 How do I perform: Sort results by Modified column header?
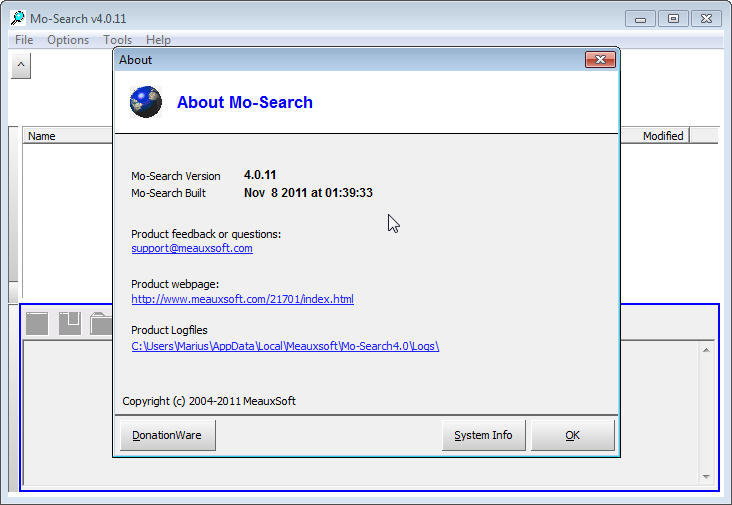[655, 136]
